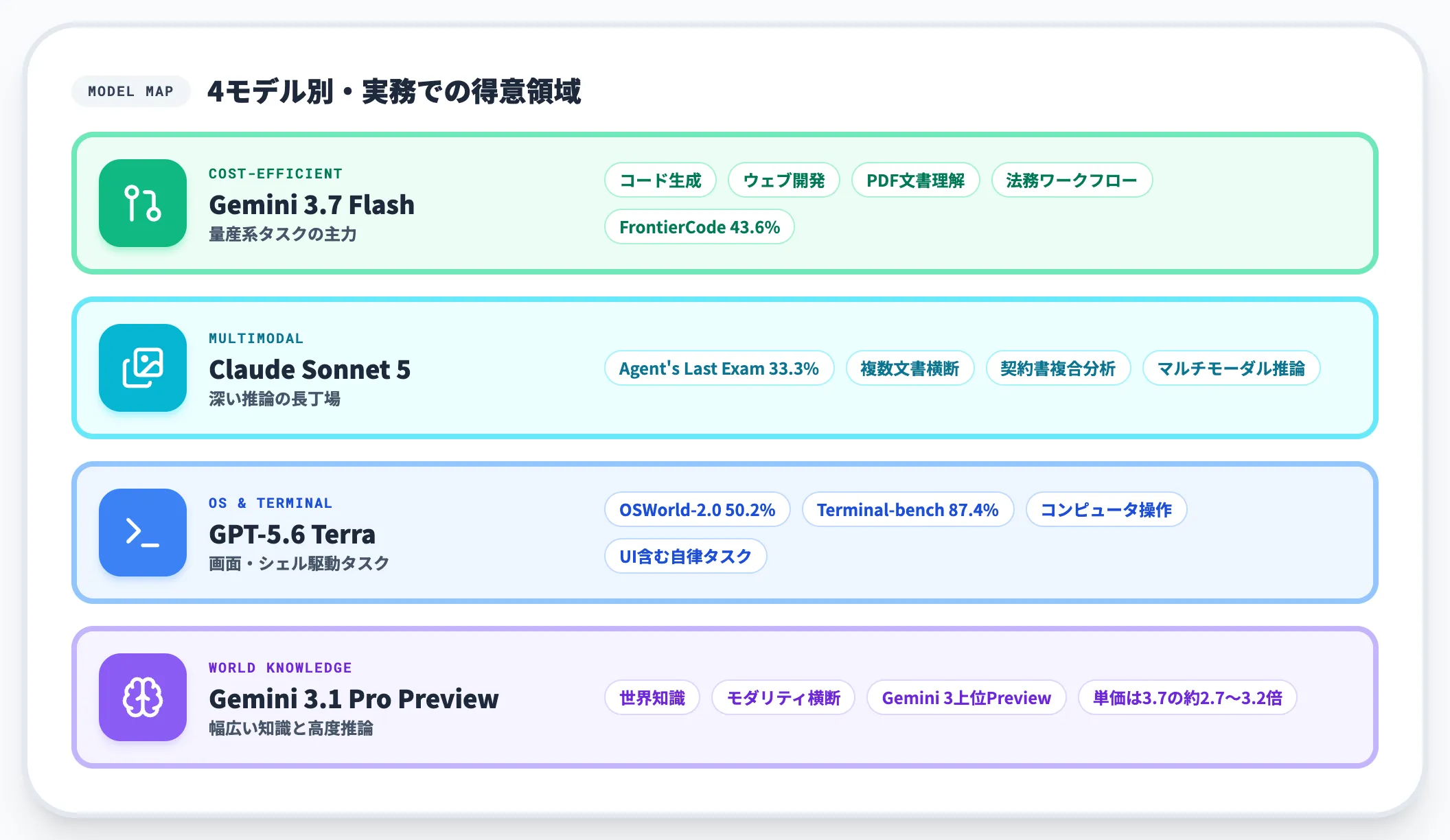The width and height of the screenshot is (1450, 840).
Task: Click the 画面・シェル駆動タスク subtitle
Action: point(299,563)
